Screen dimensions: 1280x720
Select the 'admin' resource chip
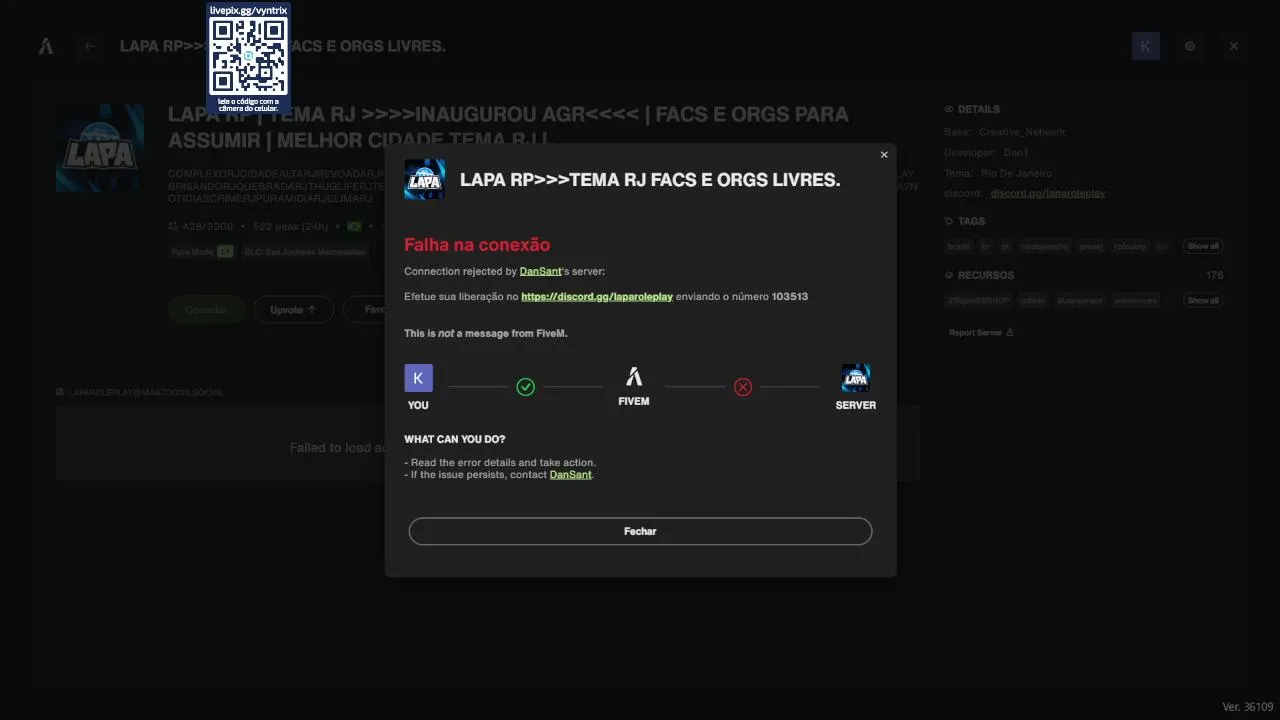point(1033,300)
